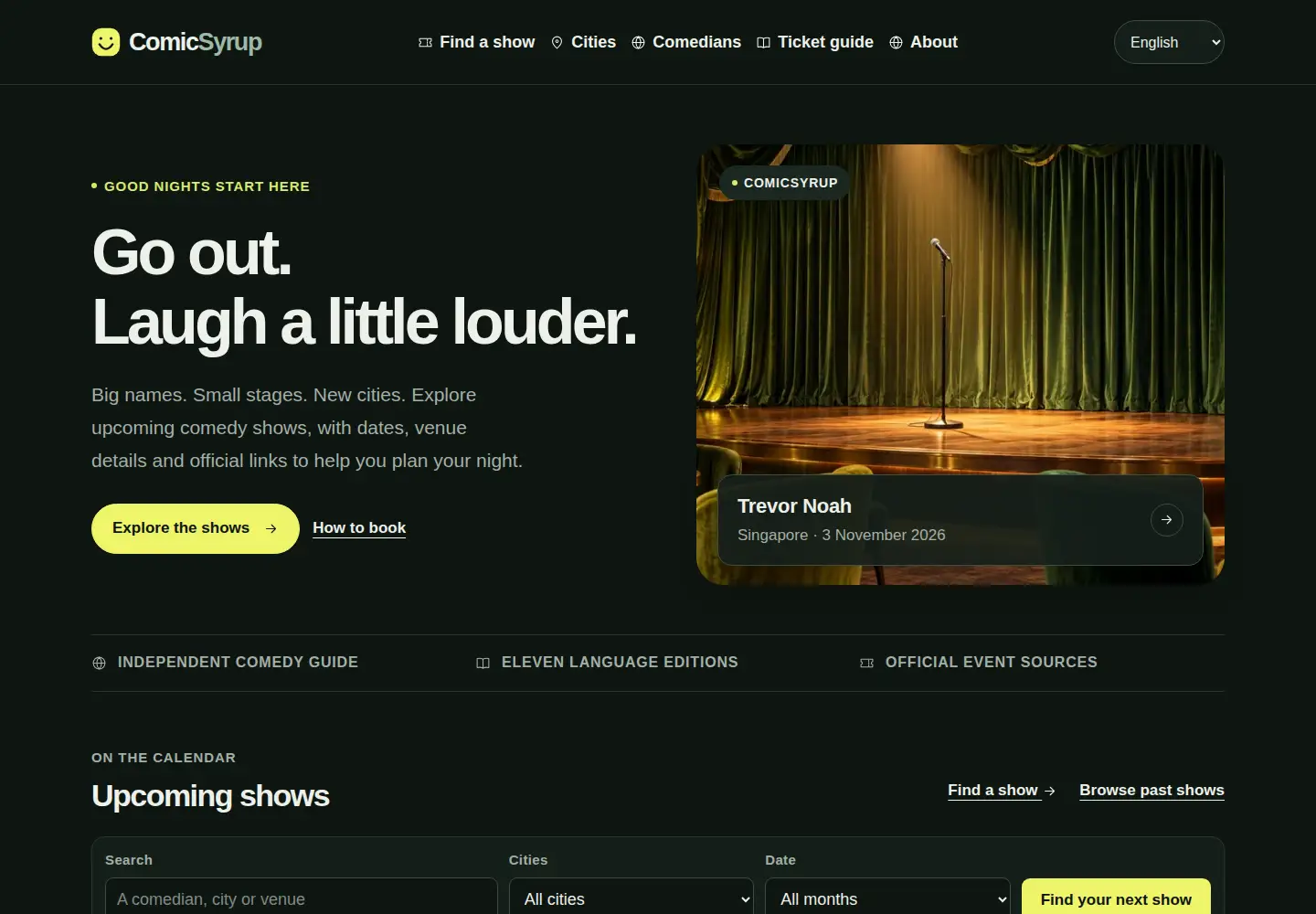Open the English language selector

pos(1169,42)
